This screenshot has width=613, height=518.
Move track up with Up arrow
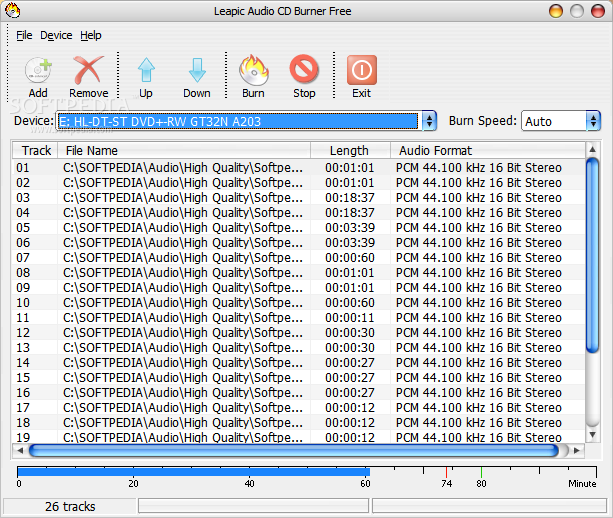click(x=146, y=70)
